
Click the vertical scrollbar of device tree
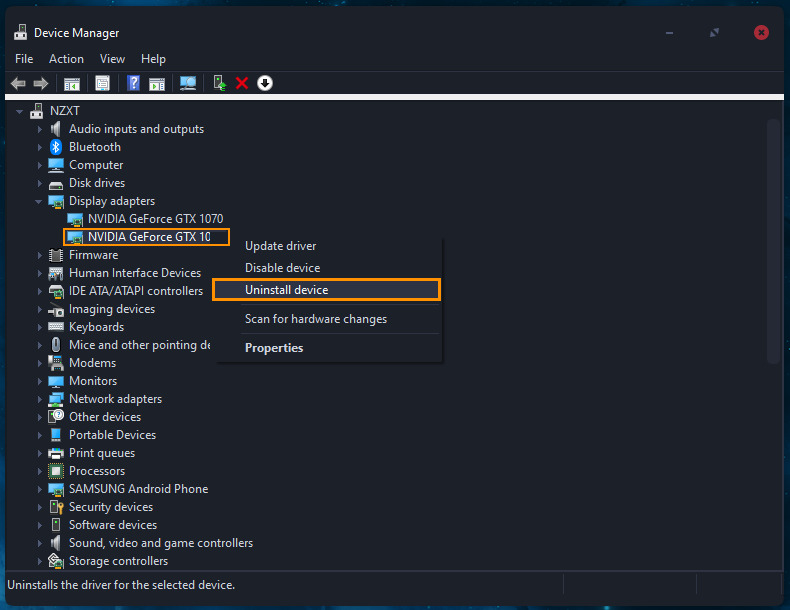pyautogui.click(x=773, y=242)
